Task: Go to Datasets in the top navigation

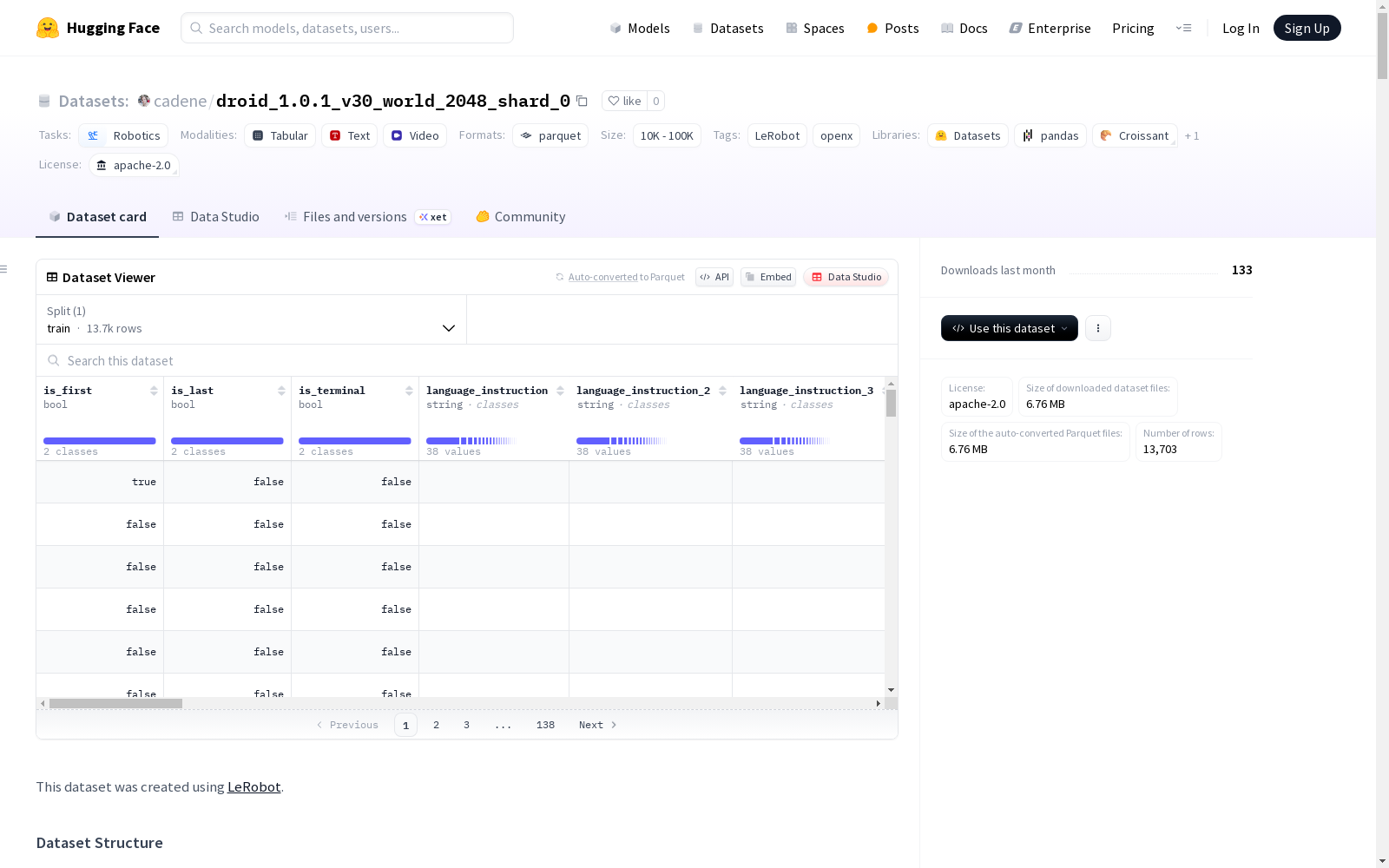Action: pos(727,28)
